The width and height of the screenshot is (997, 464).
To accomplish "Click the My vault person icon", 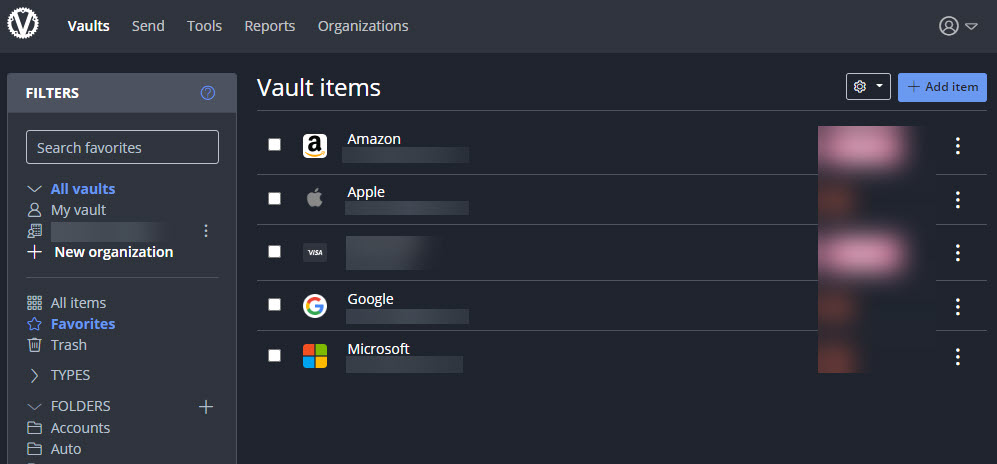I will point(34,210).
